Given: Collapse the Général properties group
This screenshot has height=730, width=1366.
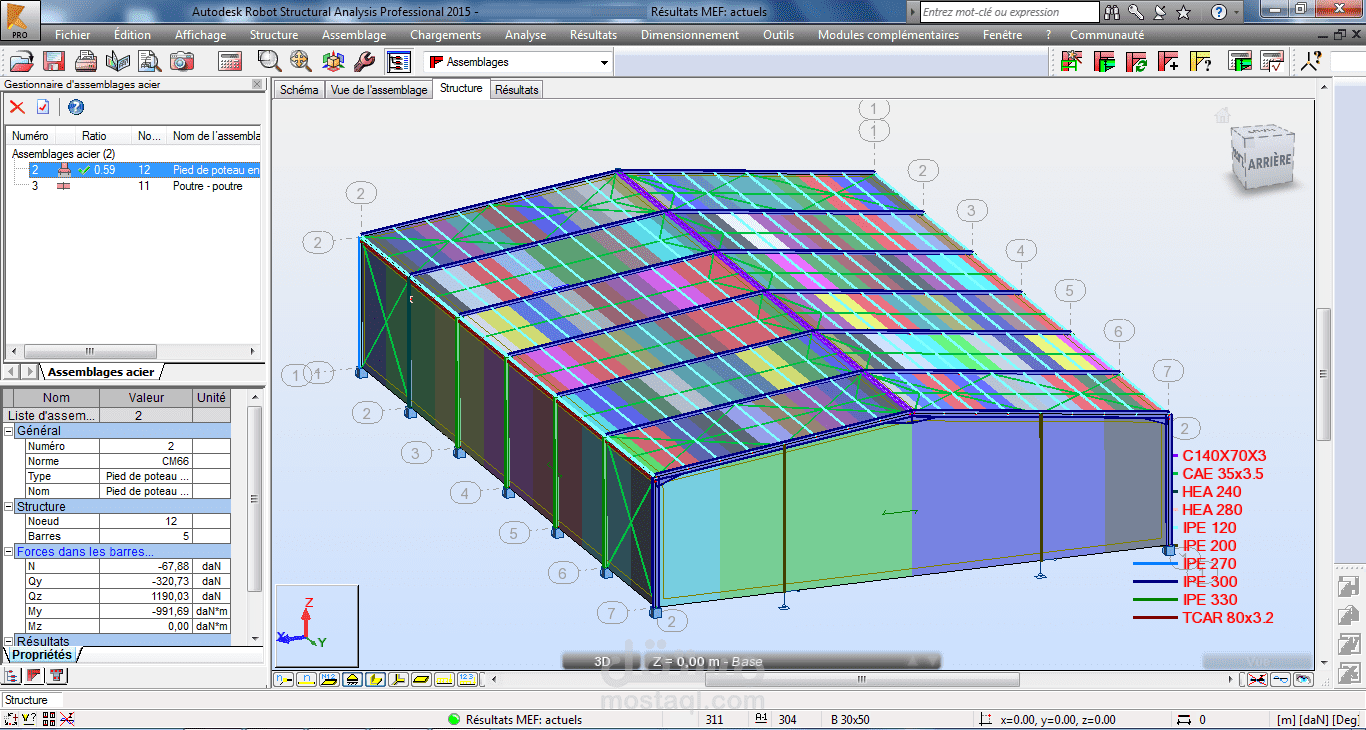Looking at the screenshot, I should (9, 431).
